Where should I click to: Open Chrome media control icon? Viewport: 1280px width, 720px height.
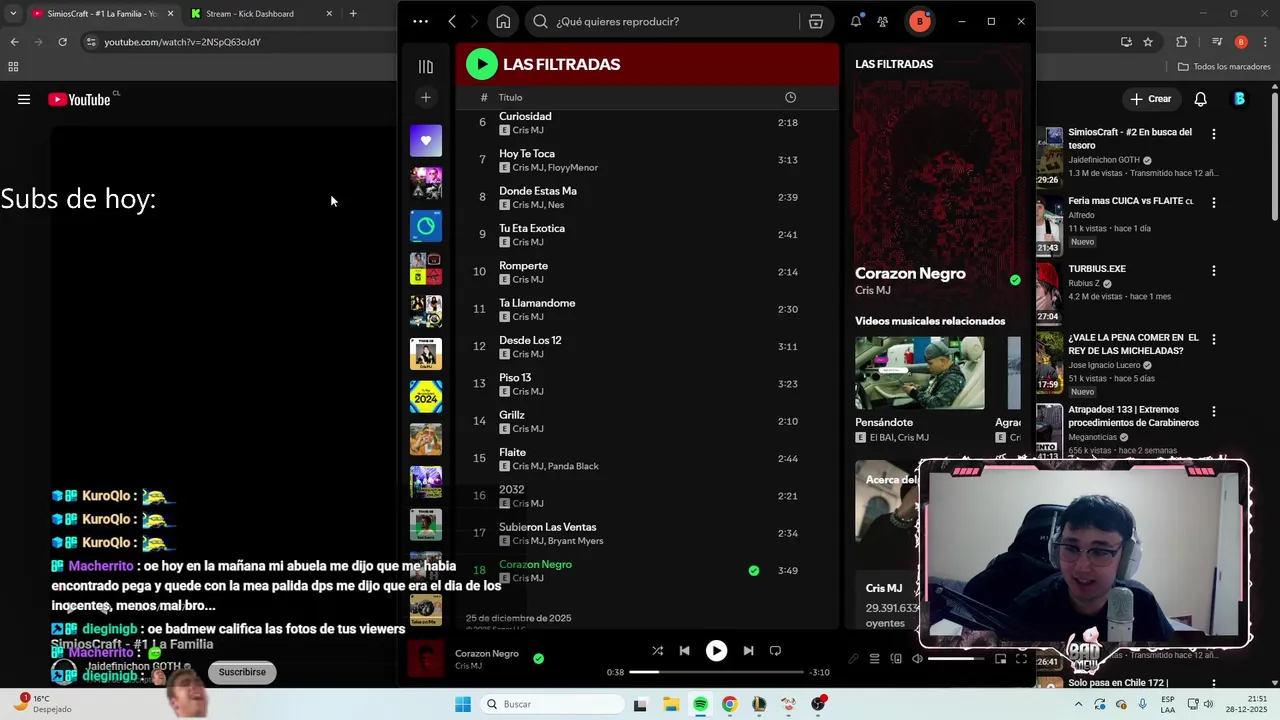tap(1217, 42)
